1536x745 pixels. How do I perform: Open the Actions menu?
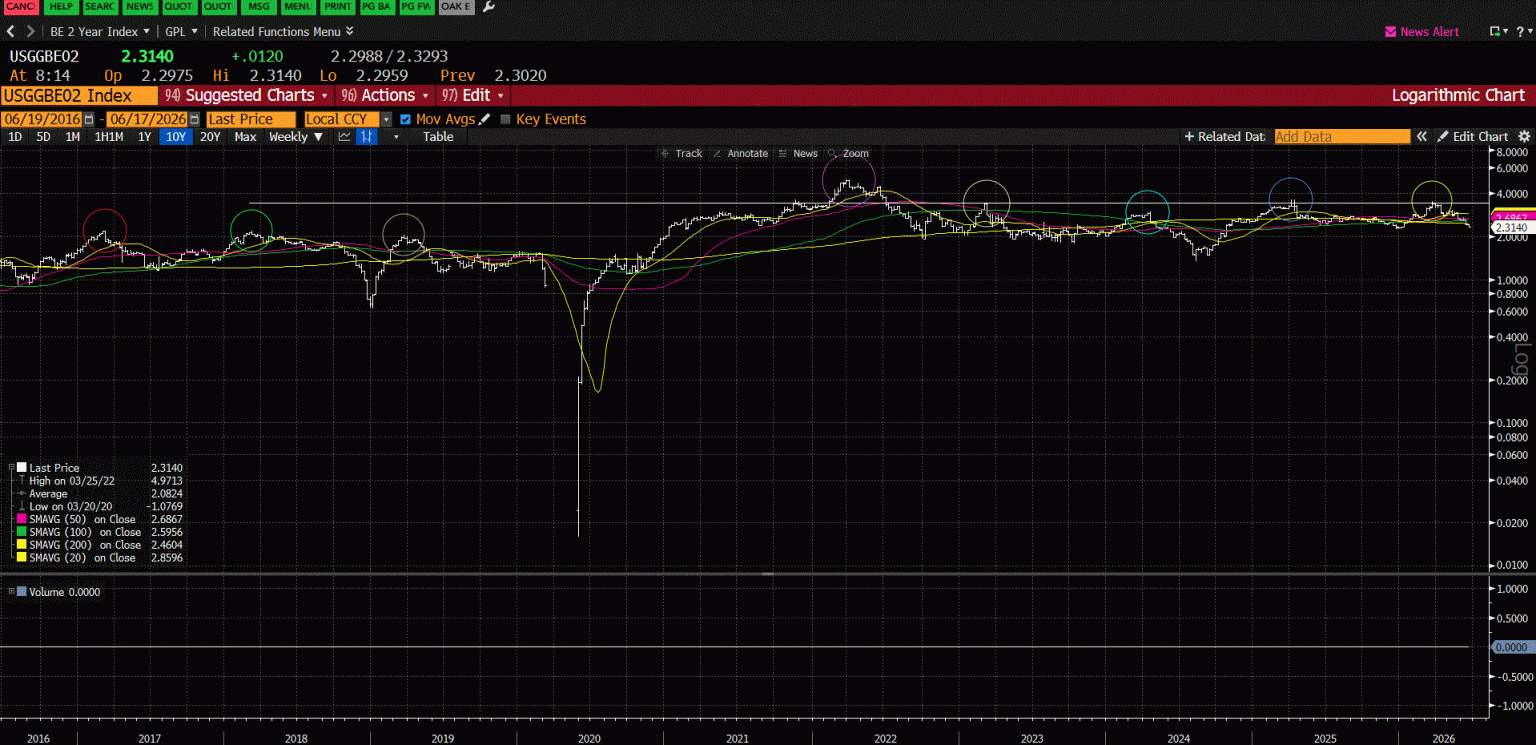point(386,95)
